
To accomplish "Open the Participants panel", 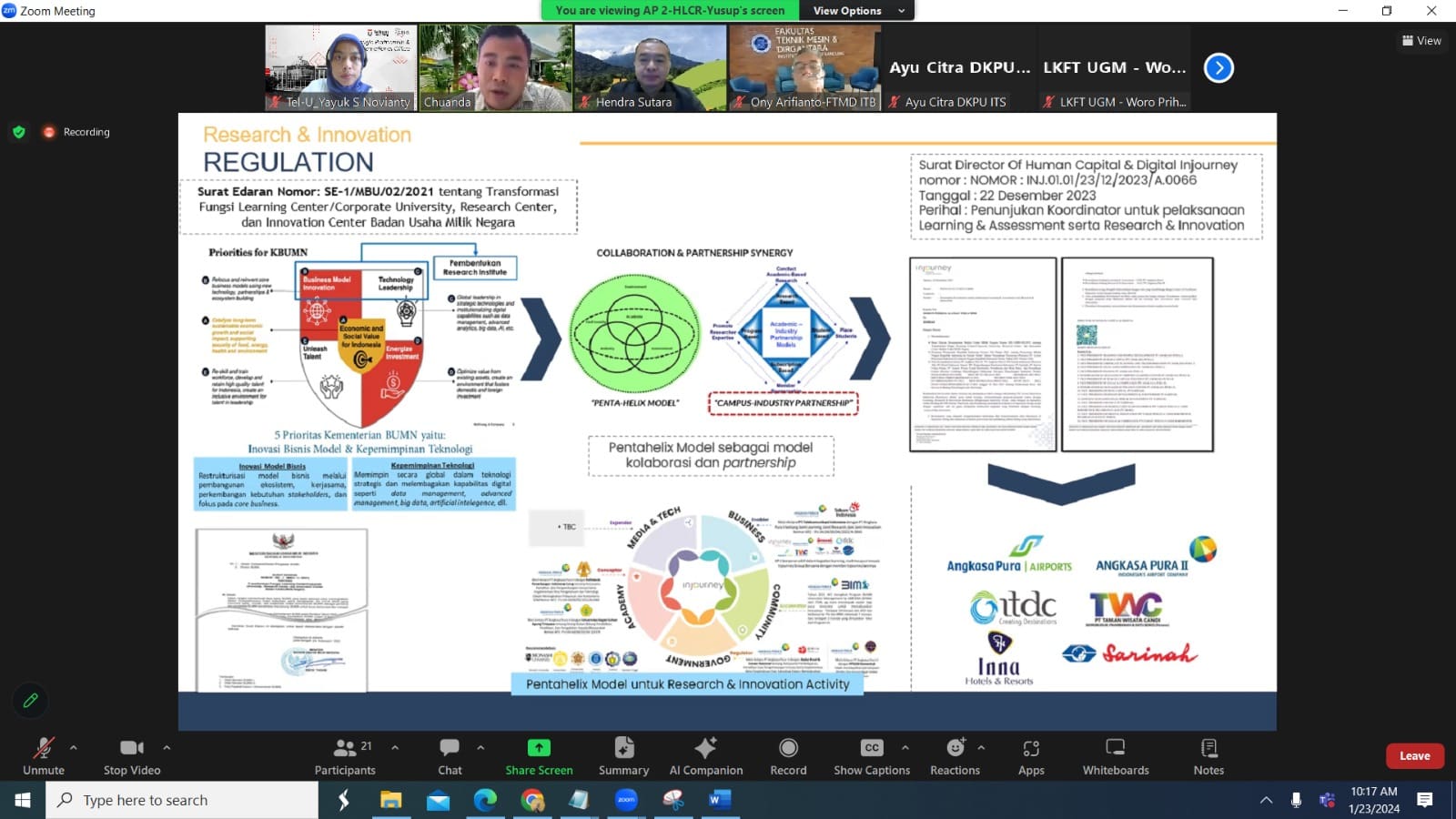I will point(345,756).
